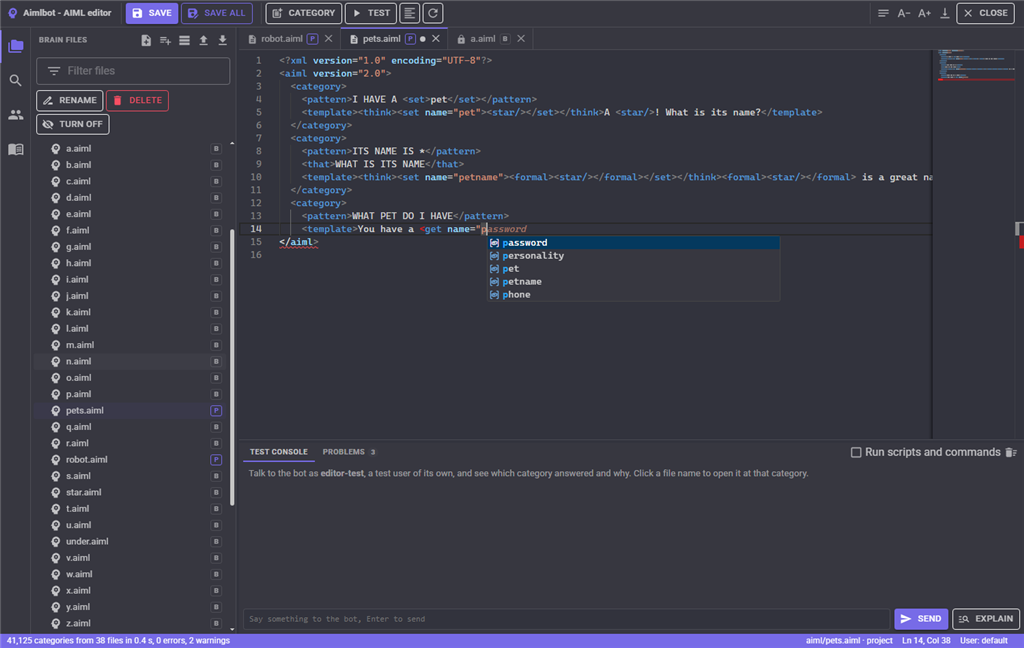Increase font size with the A+ icon

pyautogui.click(x=924, y=13)
